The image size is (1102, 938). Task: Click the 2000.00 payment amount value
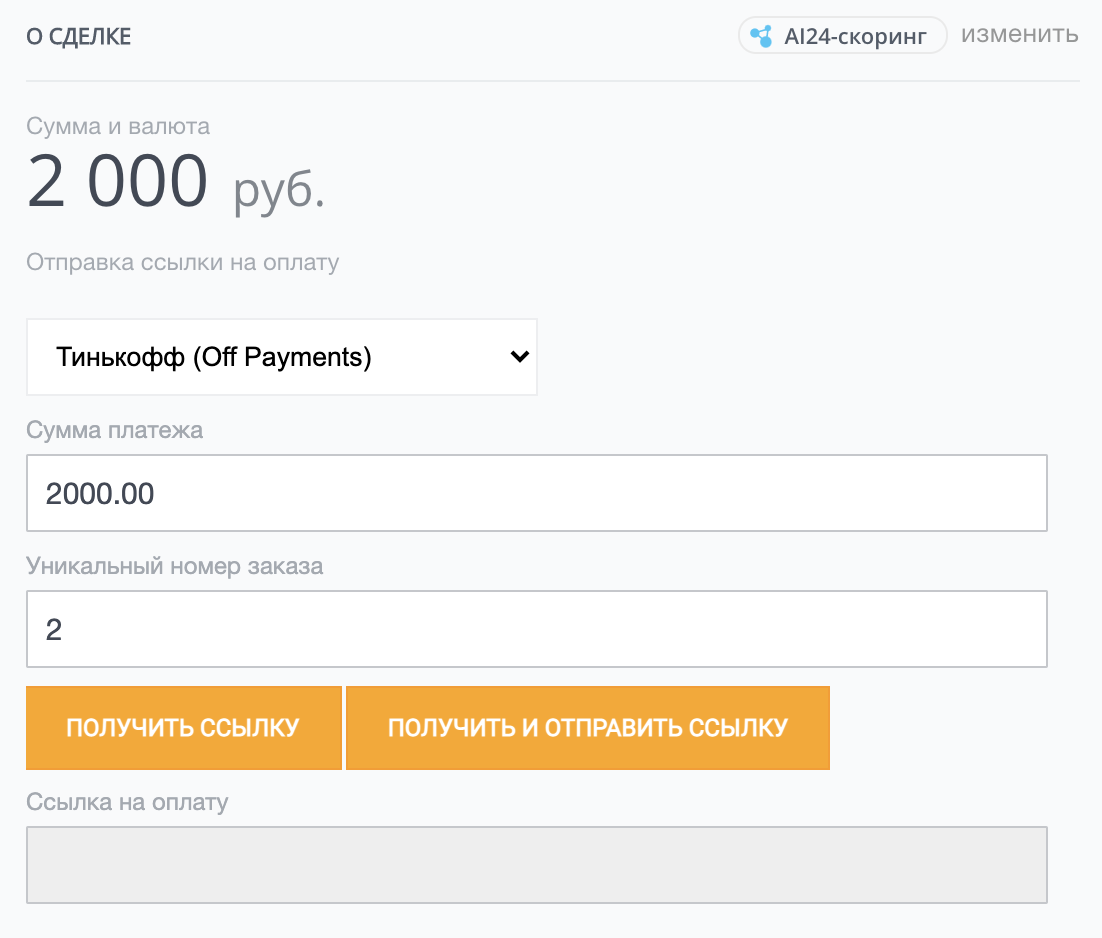tap(98, 492)
